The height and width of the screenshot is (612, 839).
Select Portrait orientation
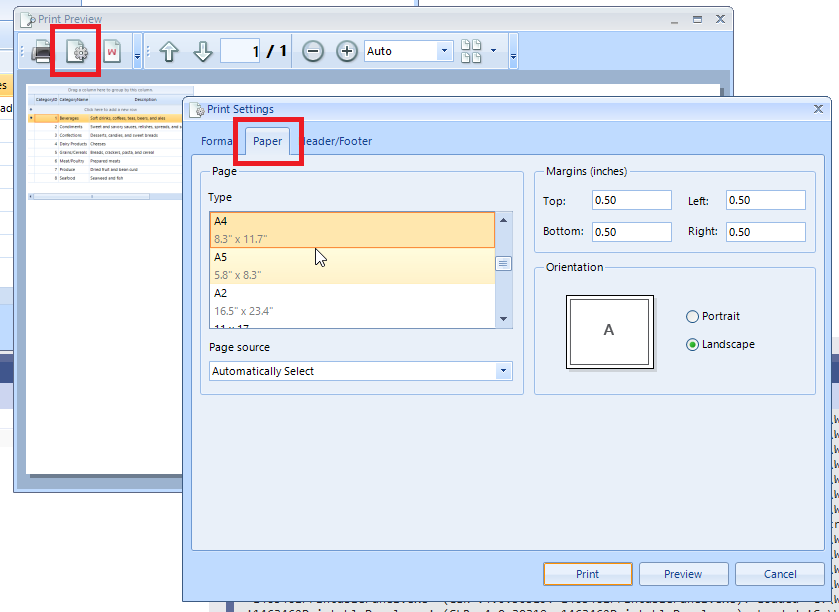pyautogui.click(x=713, y=316)
